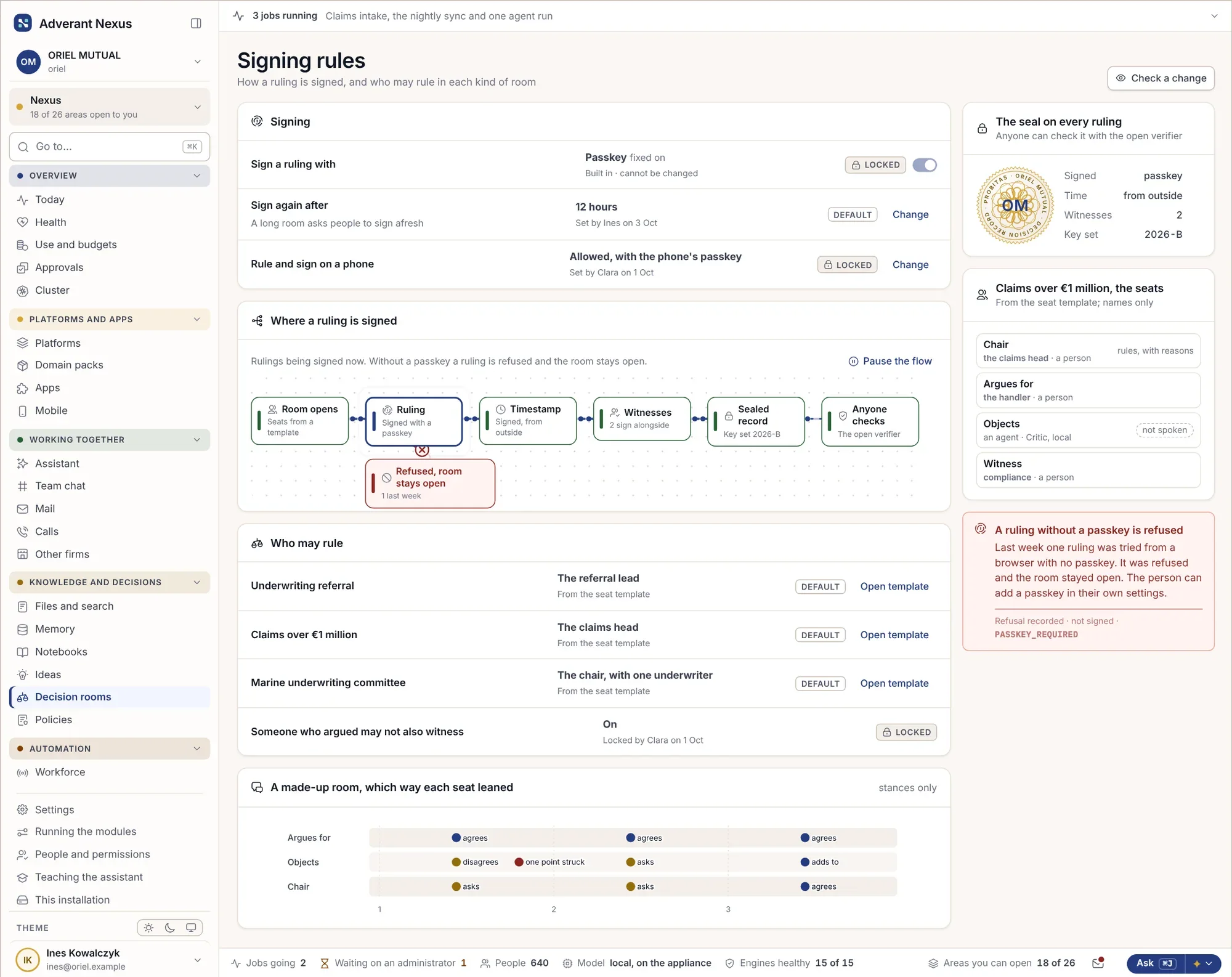The image size is (1232, 977).
Task: Go to Policies in sidebar
Action: click(110, 720)
